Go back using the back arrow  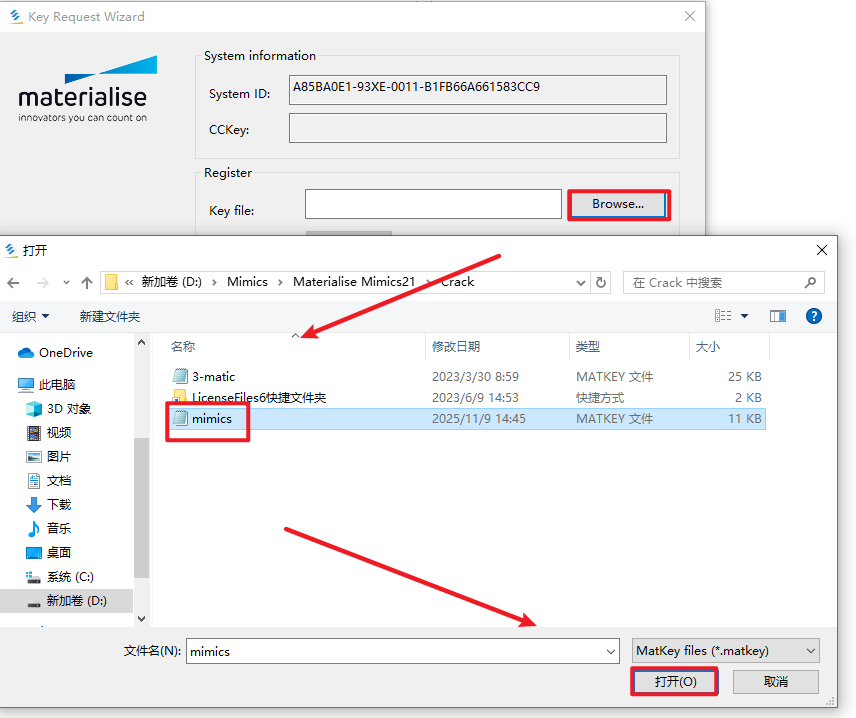(14, 282)
